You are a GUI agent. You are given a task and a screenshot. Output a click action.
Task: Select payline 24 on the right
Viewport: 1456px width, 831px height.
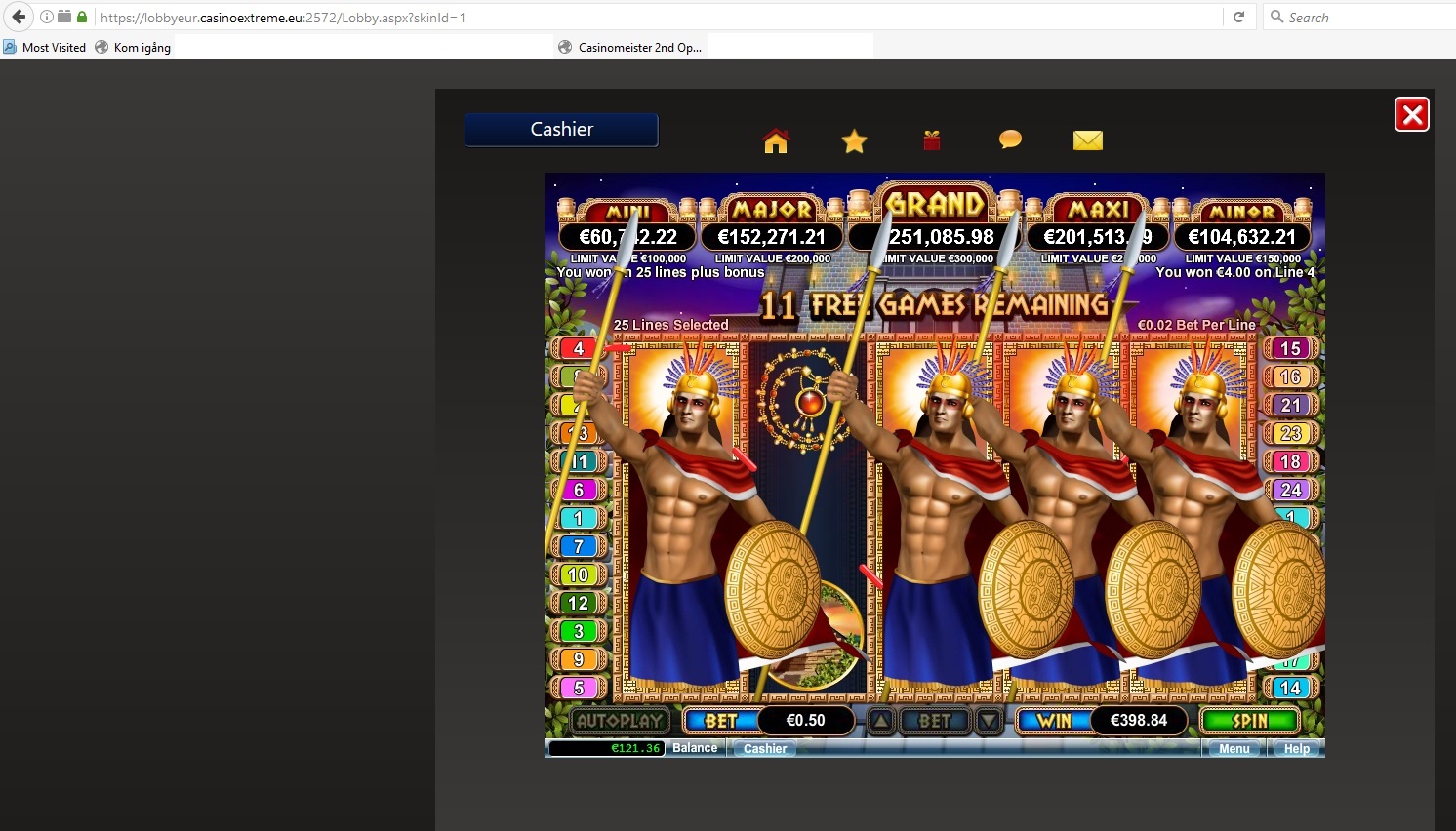click(1290, 490)
